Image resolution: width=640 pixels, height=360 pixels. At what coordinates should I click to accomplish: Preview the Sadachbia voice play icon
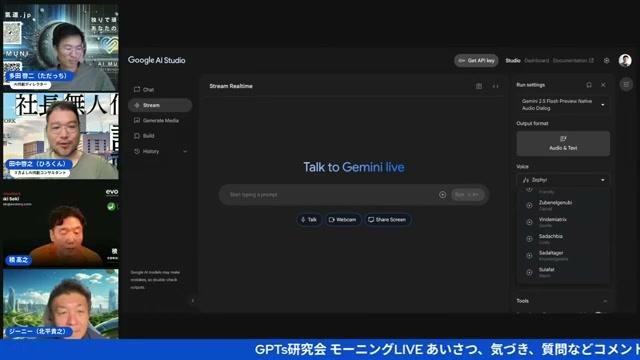[529, 239]
